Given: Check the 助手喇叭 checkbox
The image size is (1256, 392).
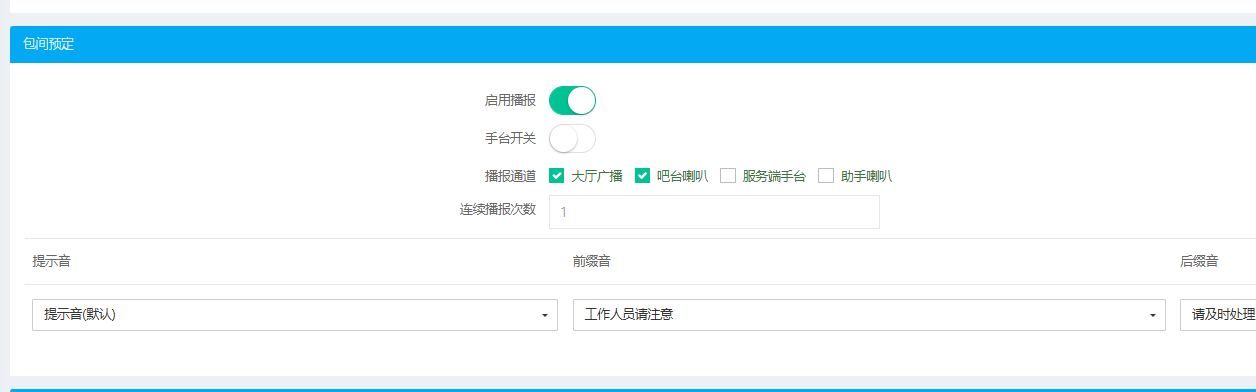Looking at the screenshot, I should (826, 176).
